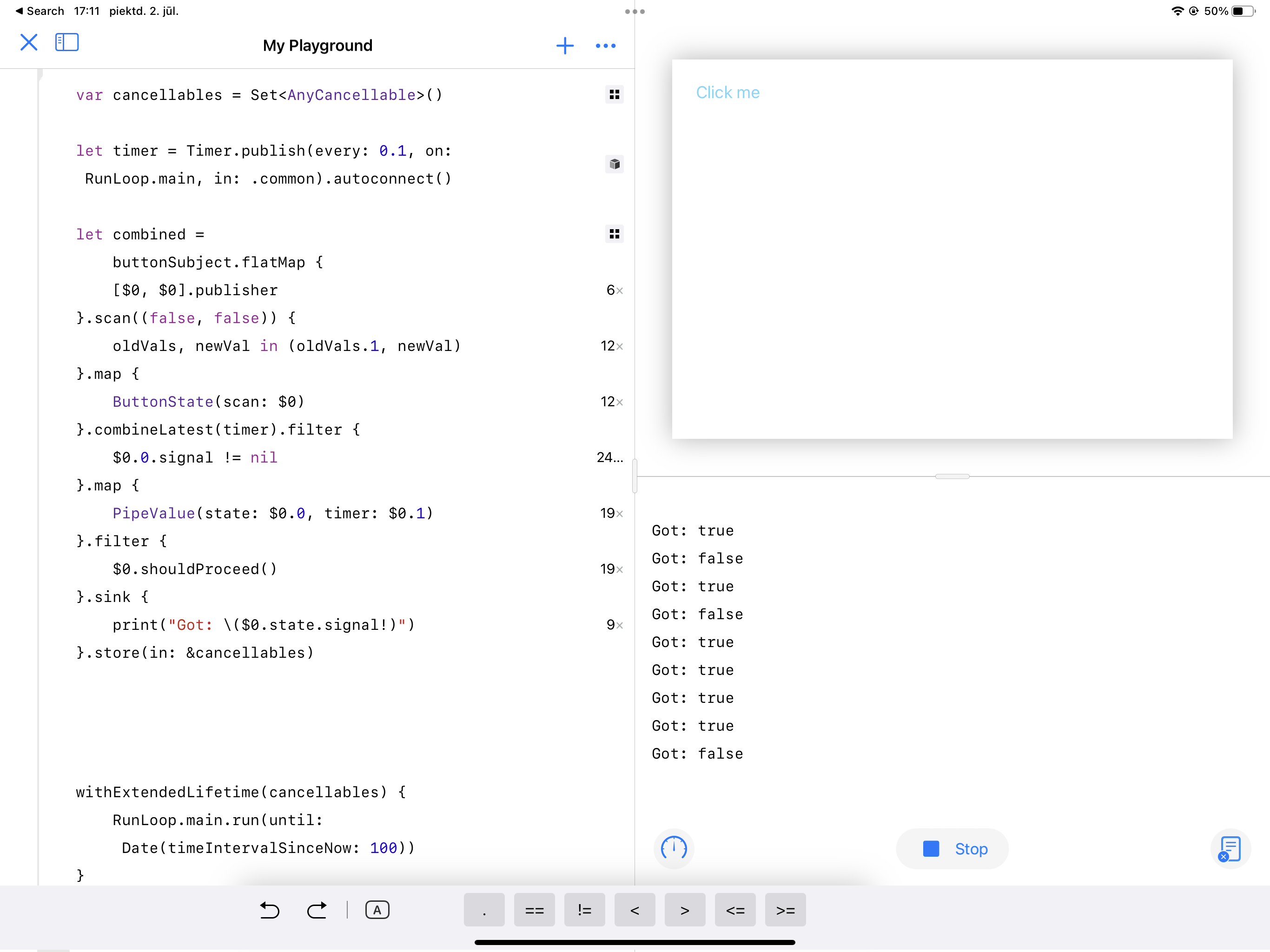
Task: Insert the != operator key
Action: coord(584,910)
